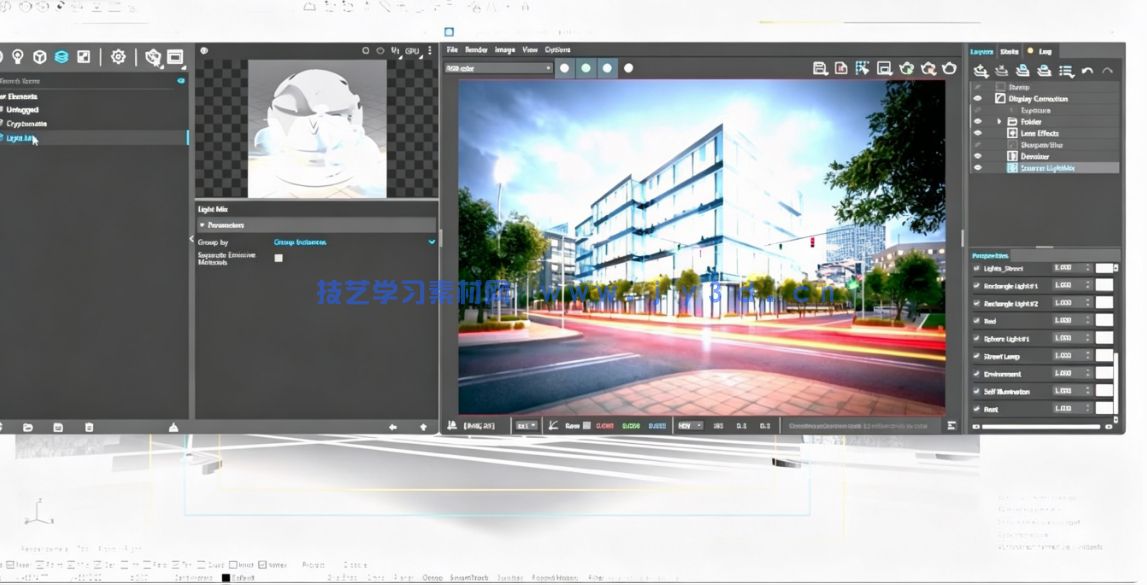1147x585 pixels.
Task: Enable the Separate Emissive Materials checkbox
Action: click(x=277, y=260)
